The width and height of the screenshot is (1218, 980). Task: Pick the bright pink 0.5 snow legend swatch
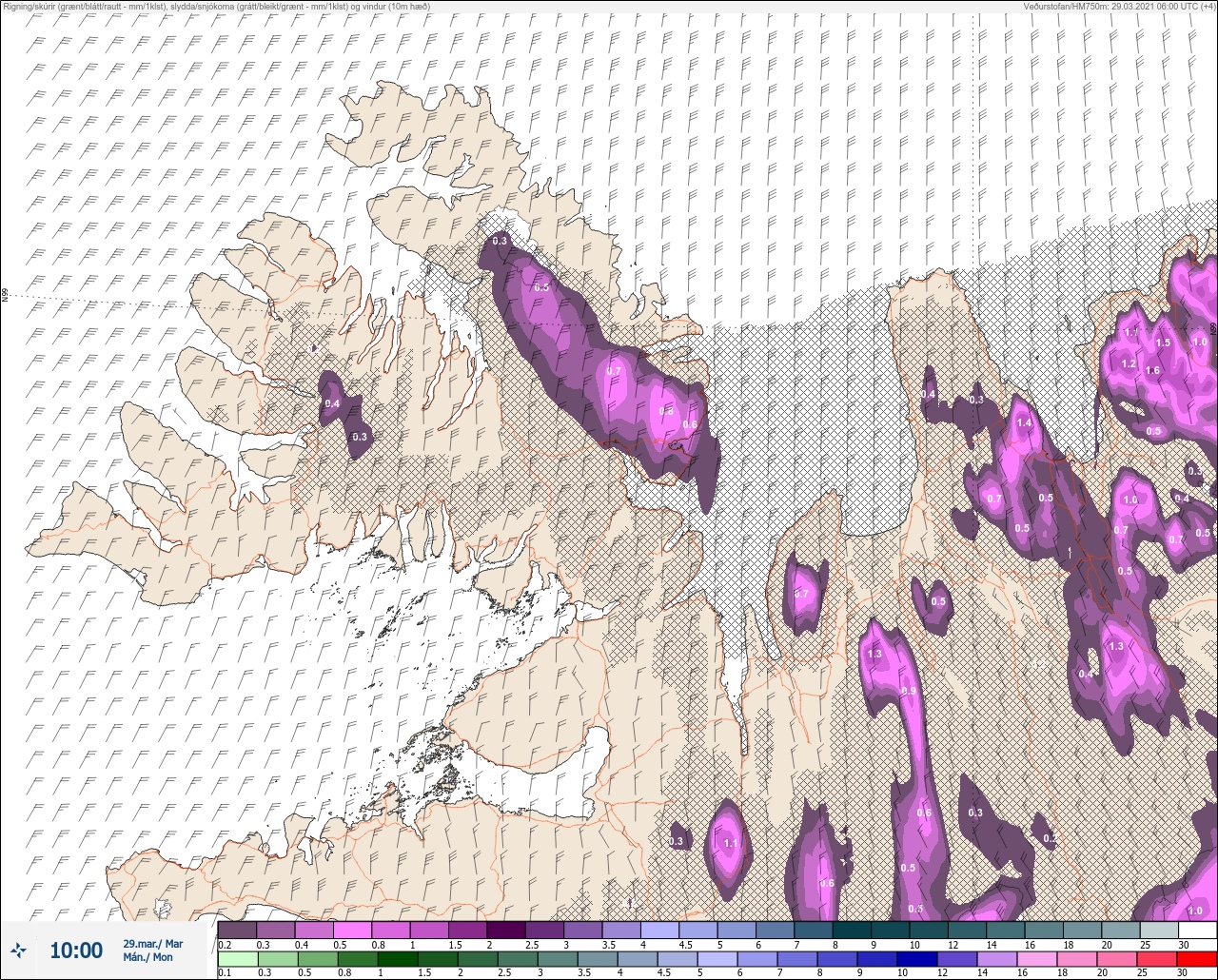point(352,930)
